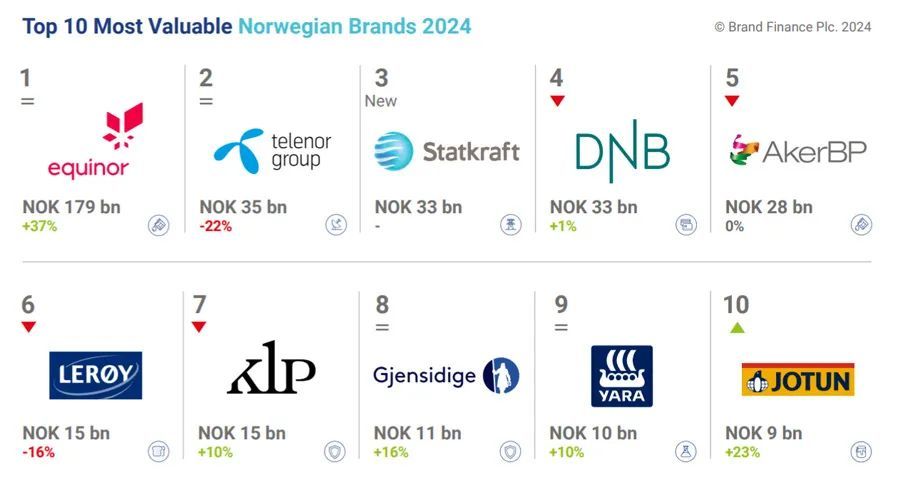The height and width of the screenshot is (477, 900).
Task: Click the Gjensidige logo
Action: tap(446, 376)
